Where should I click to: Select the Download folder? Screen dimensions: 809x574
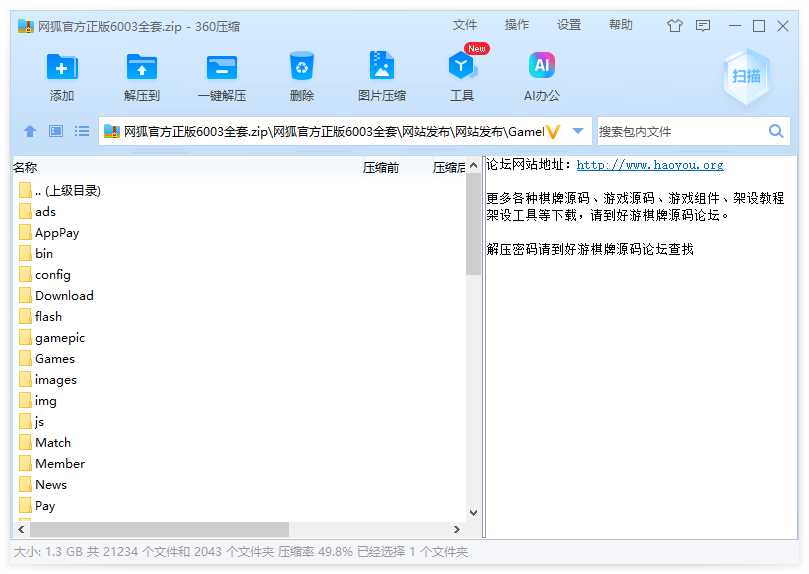pyautogui.click(x=239, y=296)
